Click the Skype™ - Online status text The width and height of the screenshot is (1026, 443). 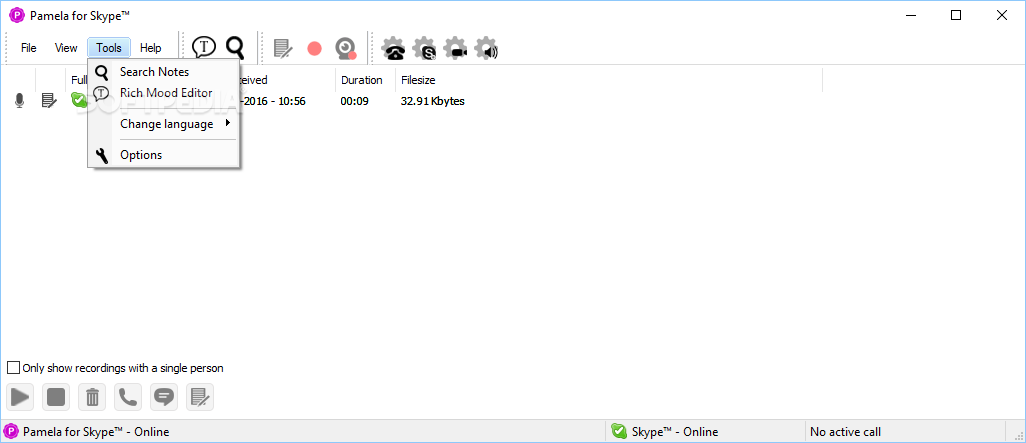[675, 432]
